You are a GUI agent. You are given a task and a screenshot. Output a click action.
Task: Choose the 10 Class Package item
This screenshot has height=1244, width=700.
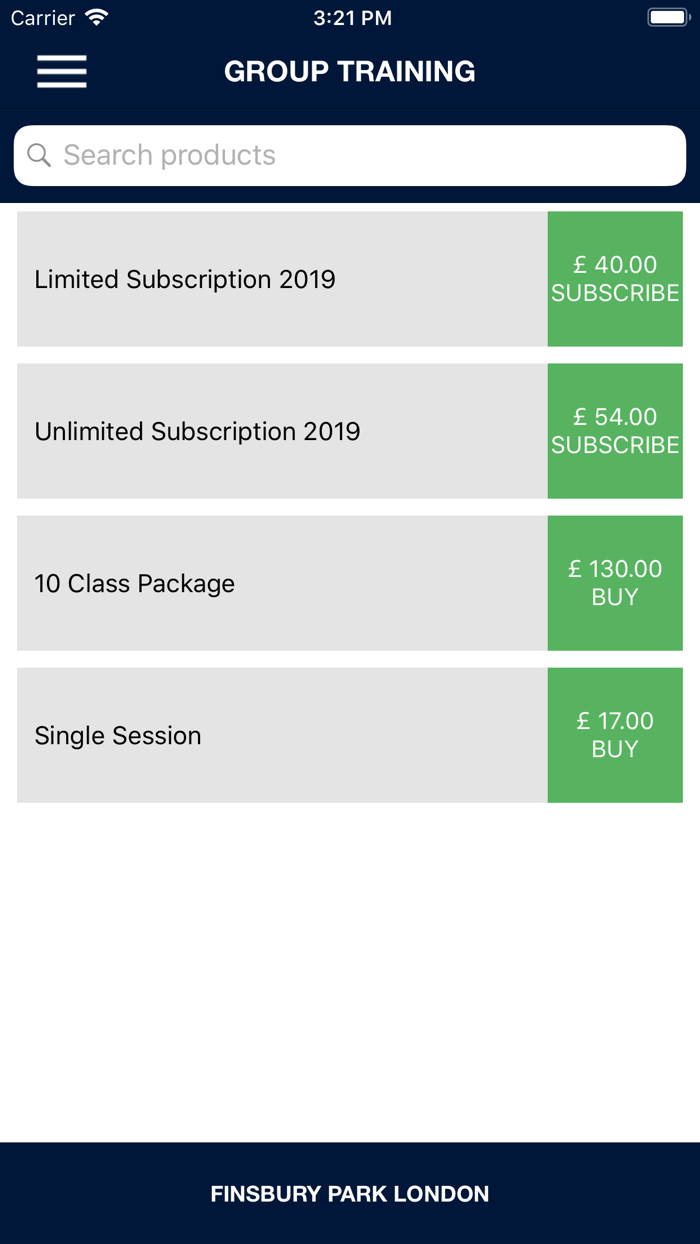[282, 583]
